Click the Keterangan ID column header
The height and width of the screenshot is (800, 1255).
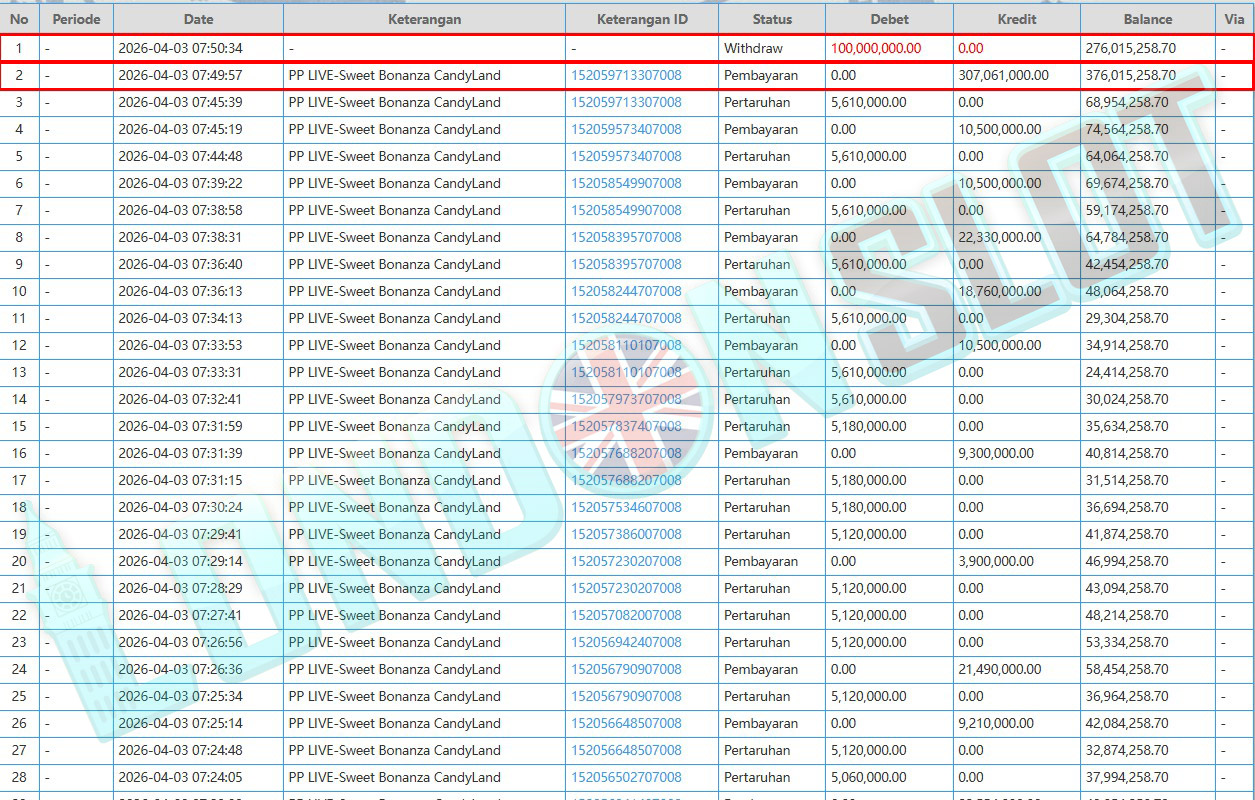[642, 19]
